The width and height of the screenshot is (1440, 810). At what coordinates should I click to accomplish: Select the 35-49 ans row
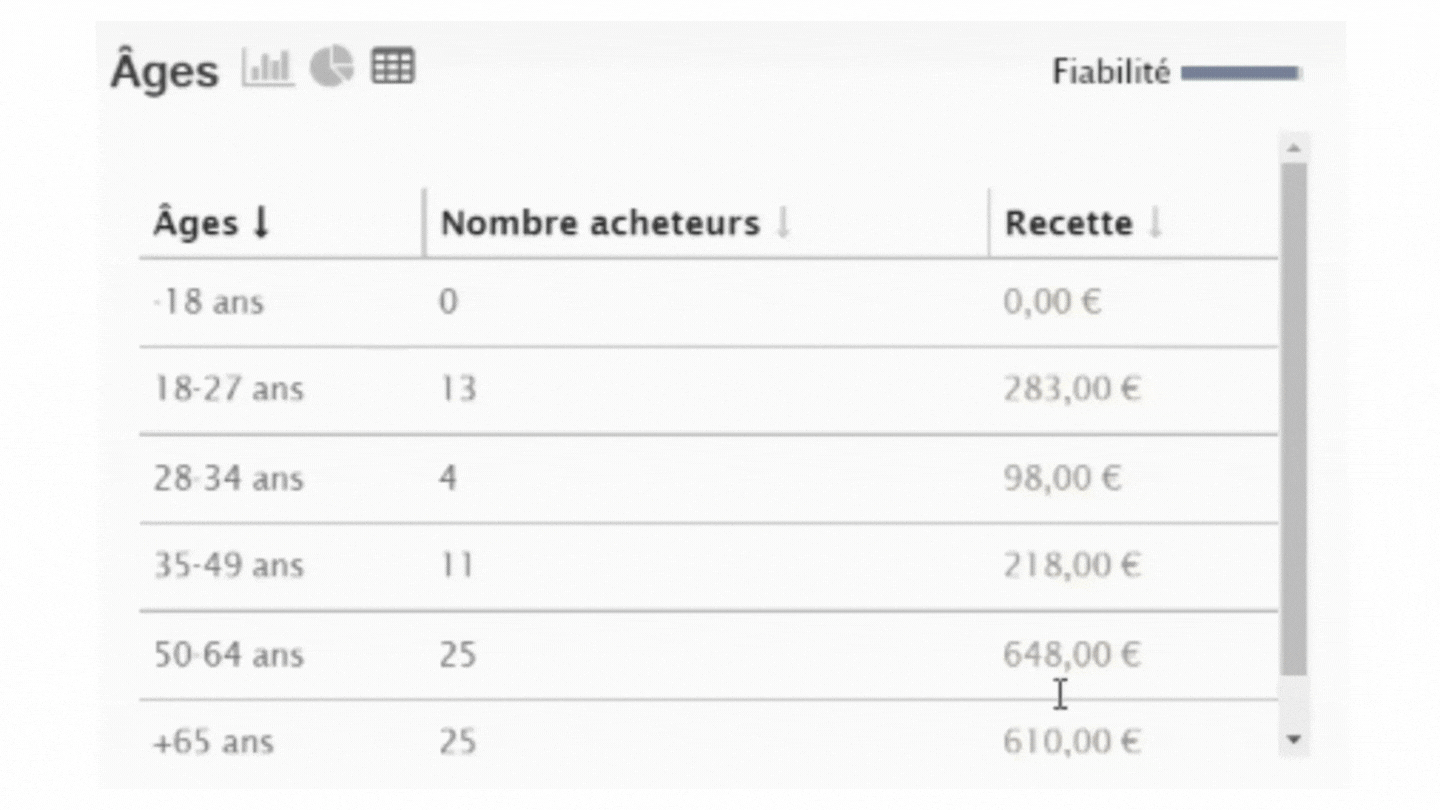click(709, 567)
